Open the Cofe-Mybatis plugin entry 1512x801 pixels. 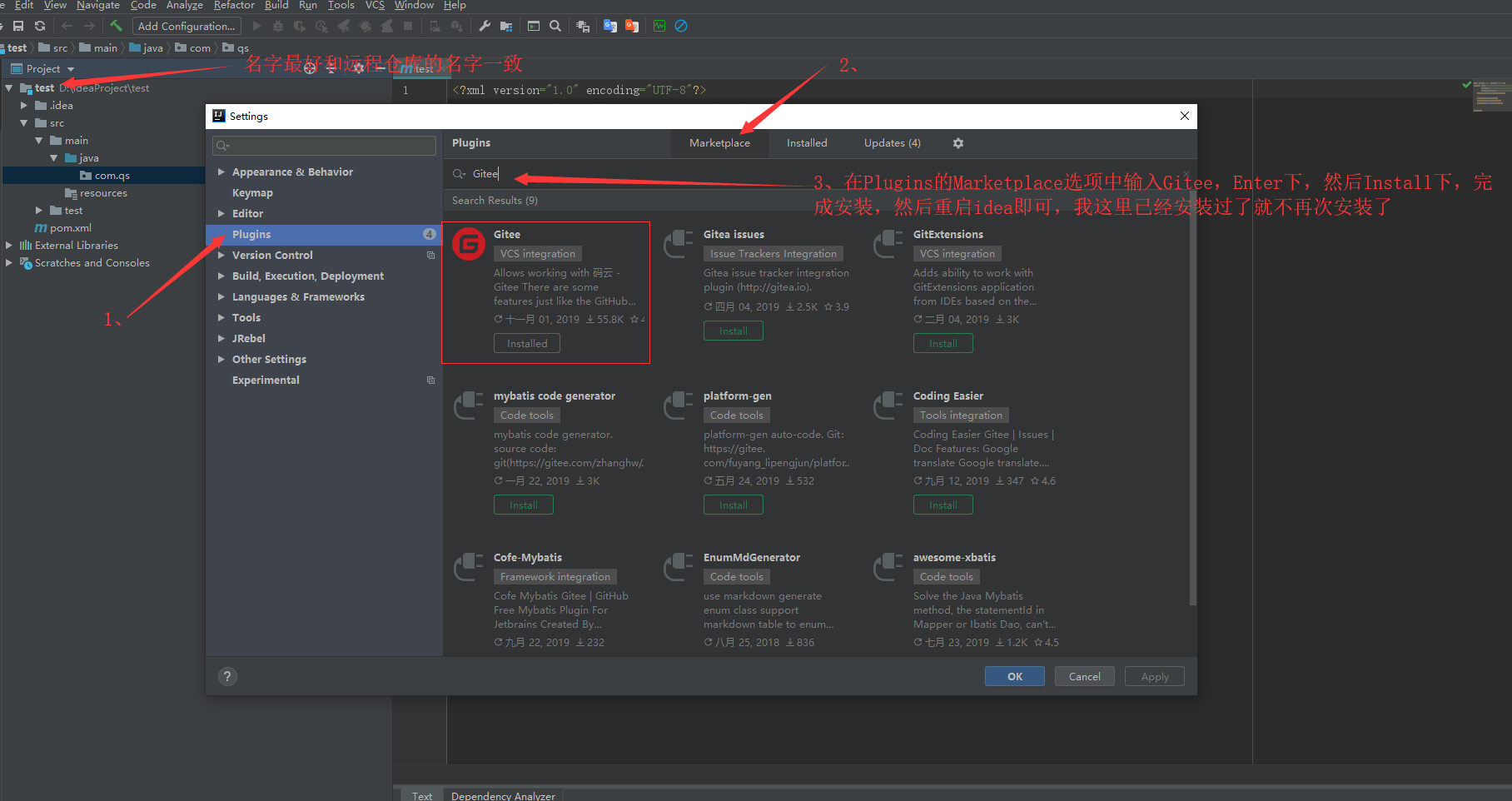tap(528, 558)
